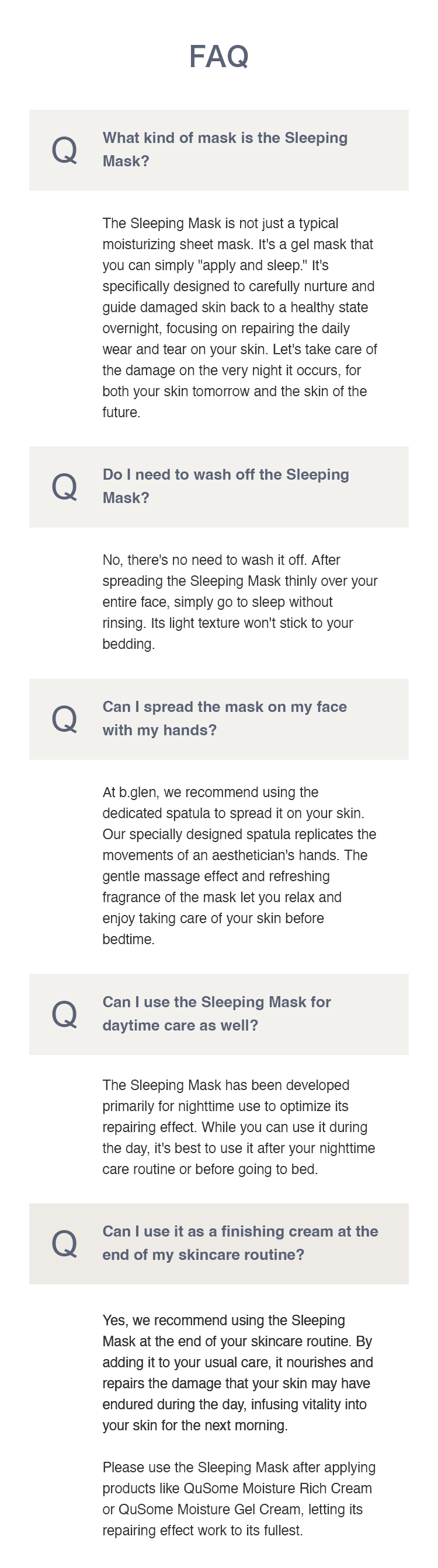Viewport: 438px width, 1568px height.
Task: Click the FAQ heading
Action: point(218,57)
